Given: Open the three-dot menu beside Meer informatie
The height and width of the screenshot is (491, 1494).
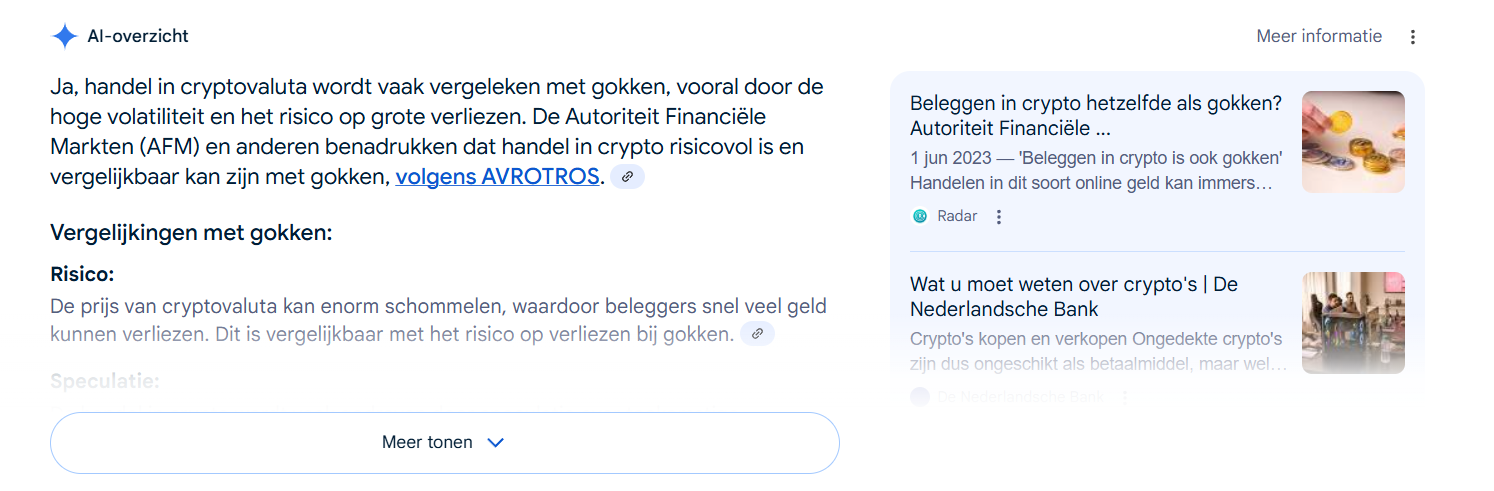Looking at the screenshot, I should 1413,37.
